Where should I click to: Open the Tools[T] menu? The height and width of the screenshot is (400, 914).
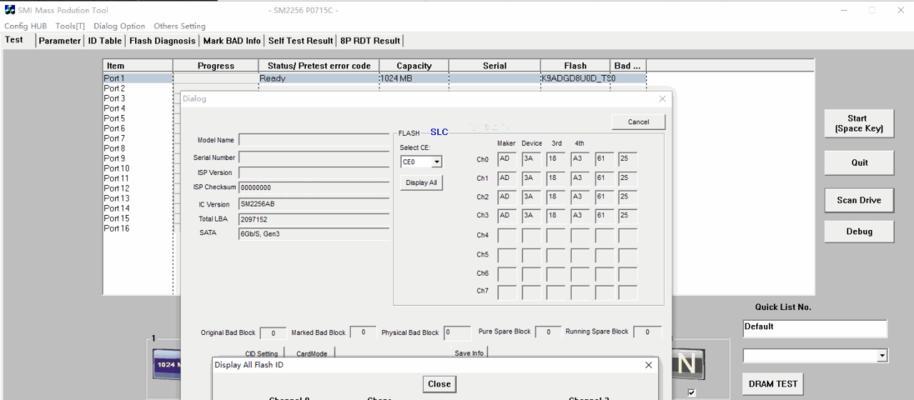(x=70, y=26)
